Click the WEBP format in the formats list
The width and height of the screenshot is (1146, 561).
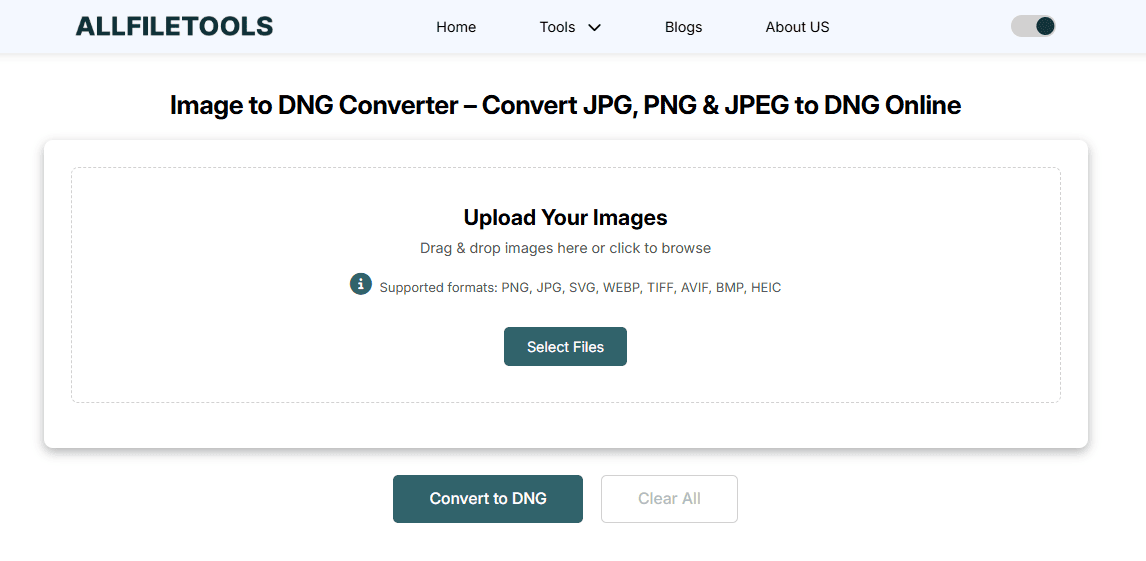click(x=620, y=288)
